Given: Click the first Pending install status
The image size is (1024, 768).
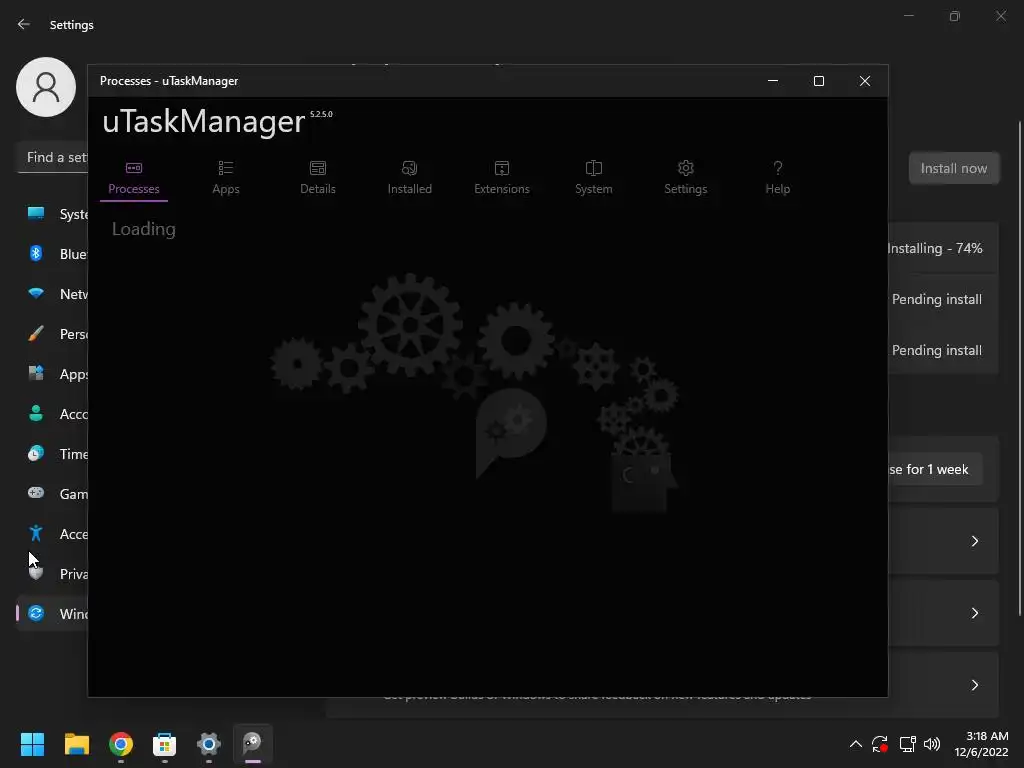Looking at the screenshot, I should coord(936,299).
